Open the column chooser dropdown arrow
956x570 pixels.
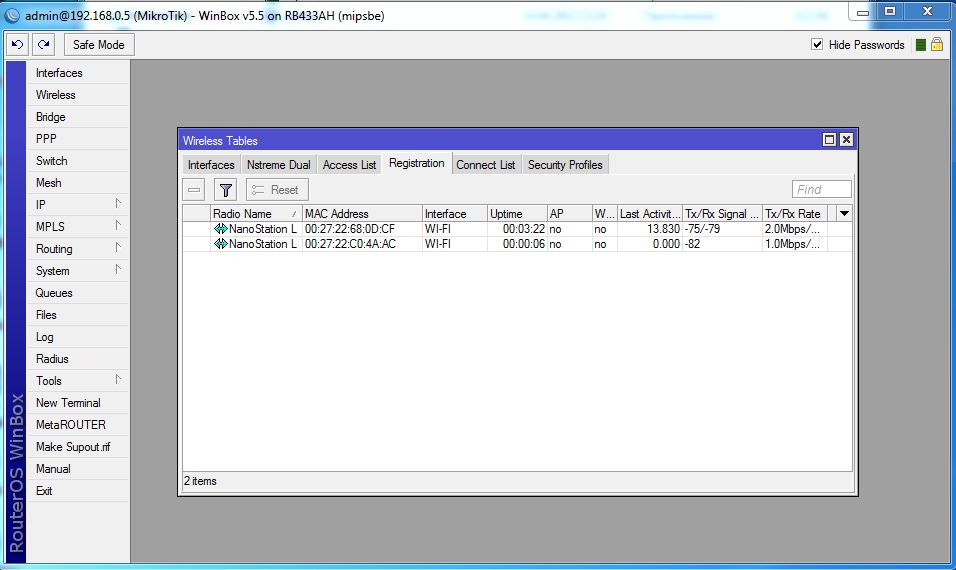pos(844,214)
